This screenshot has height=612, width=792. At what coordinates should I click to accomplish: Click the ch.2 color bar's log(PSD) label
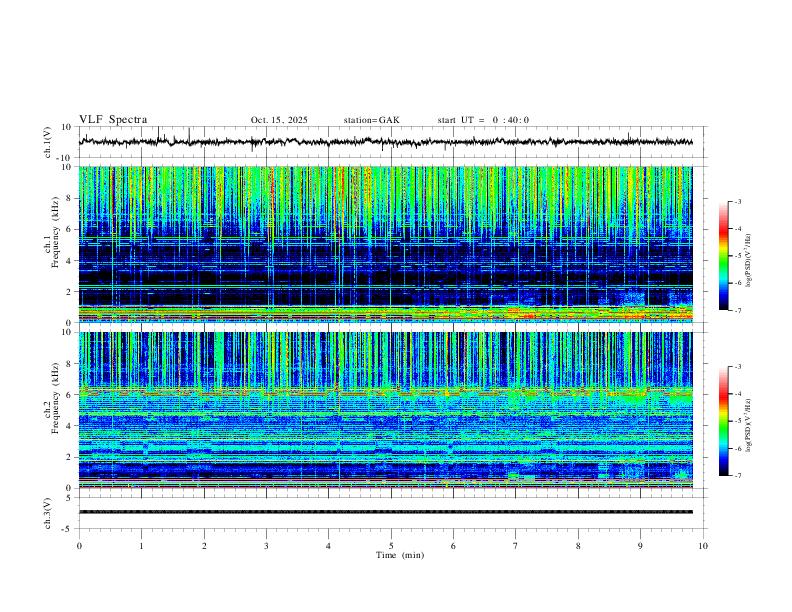[x=749, y=425]
